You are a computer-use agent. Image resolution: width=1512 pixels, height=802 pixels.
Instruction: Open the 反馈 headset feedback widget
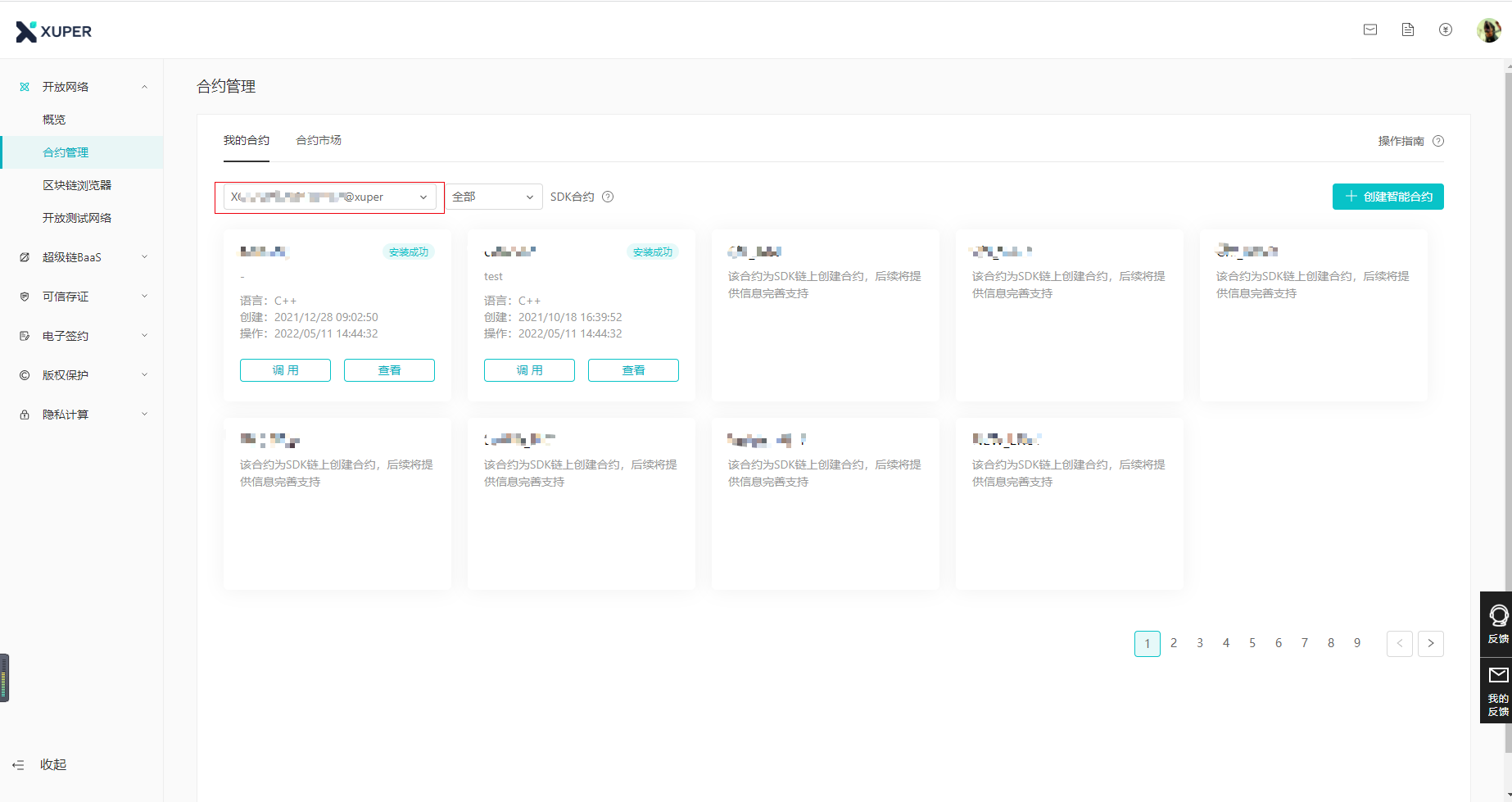click(1497, 623)
